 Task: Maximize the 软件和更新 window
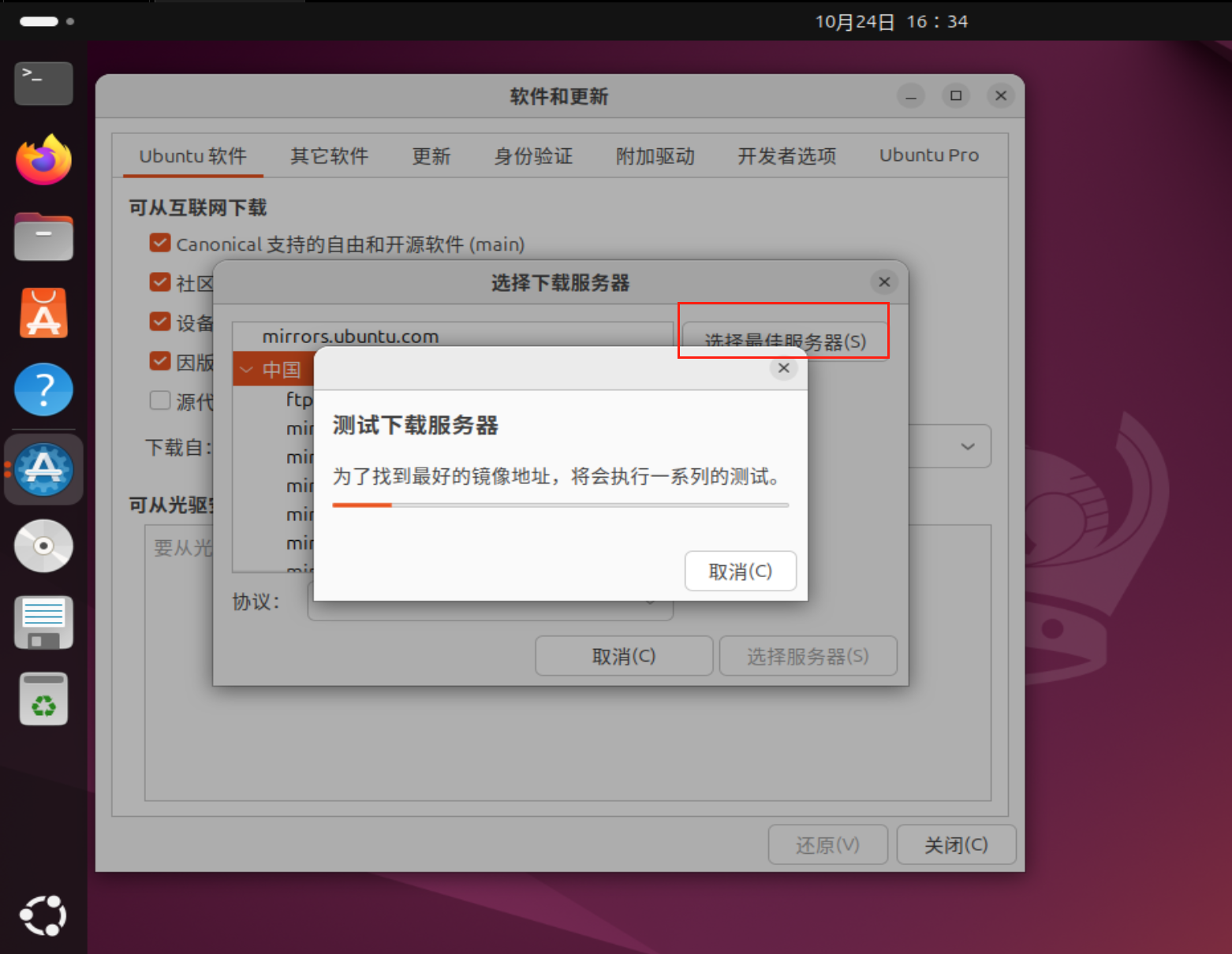(956, 96)
